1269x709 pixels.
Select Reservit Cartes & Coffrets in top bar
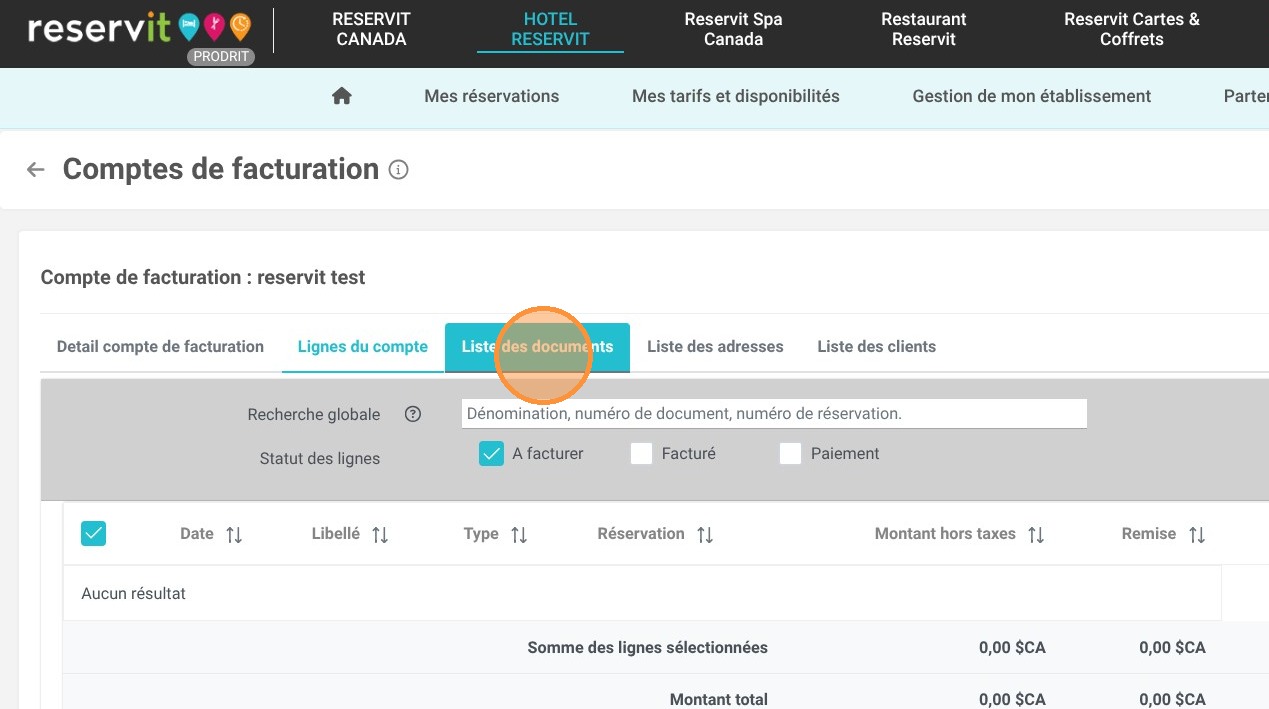pos(1132,30)
